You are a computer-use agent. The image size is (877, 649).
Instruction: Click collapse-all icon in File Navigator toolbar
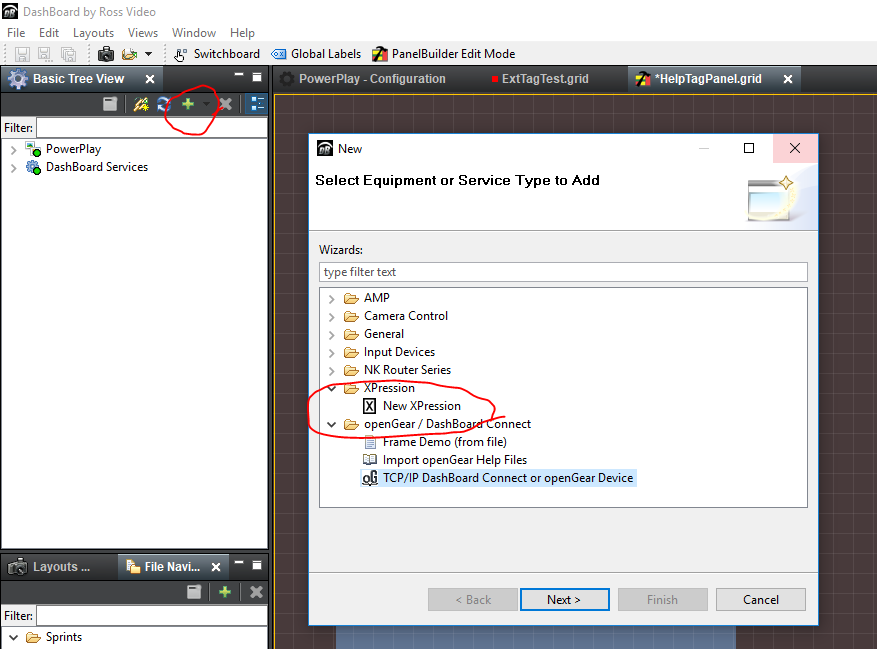[x=194, y=592]
